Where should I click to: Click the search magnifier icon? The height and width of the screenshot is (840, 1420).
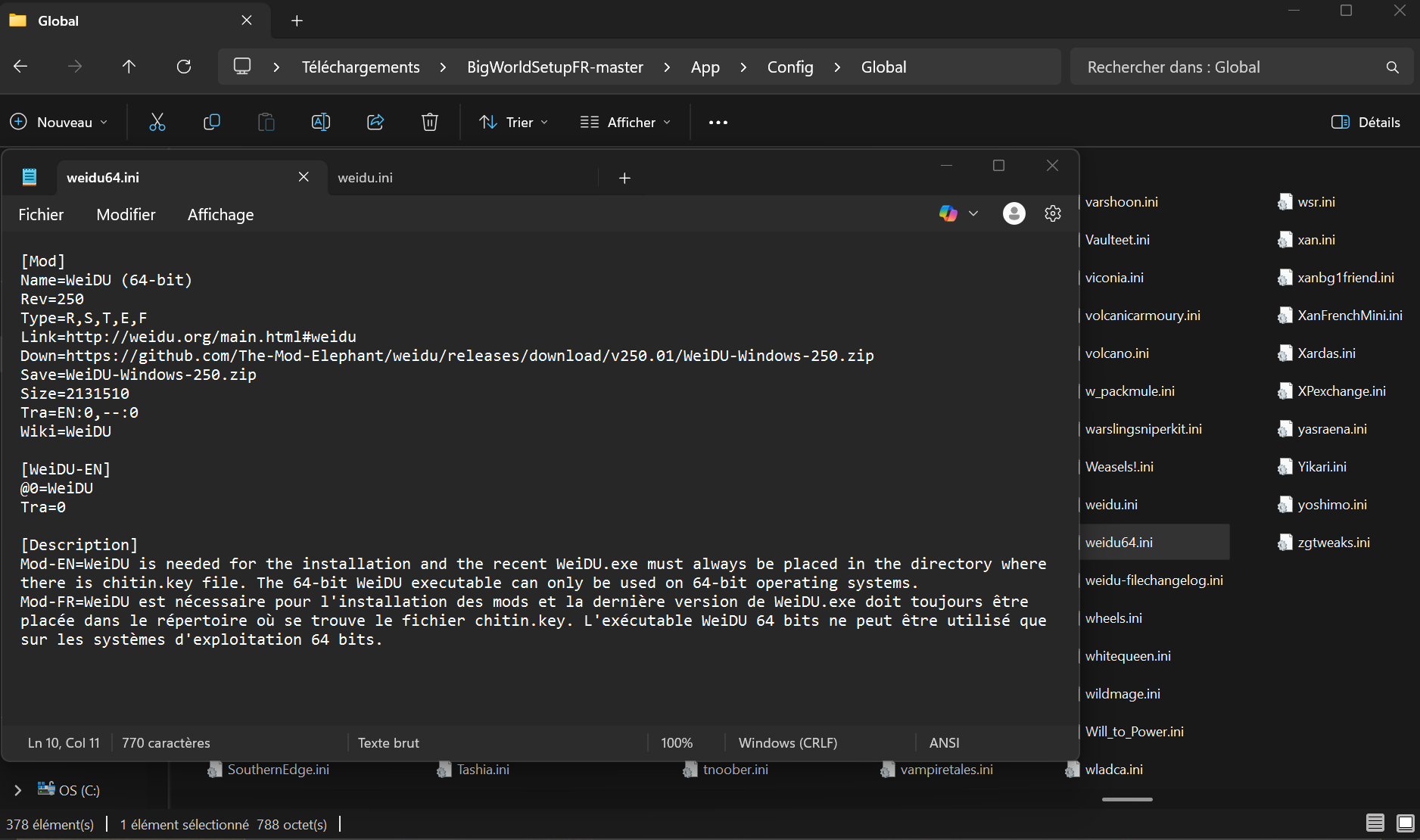1392,67
